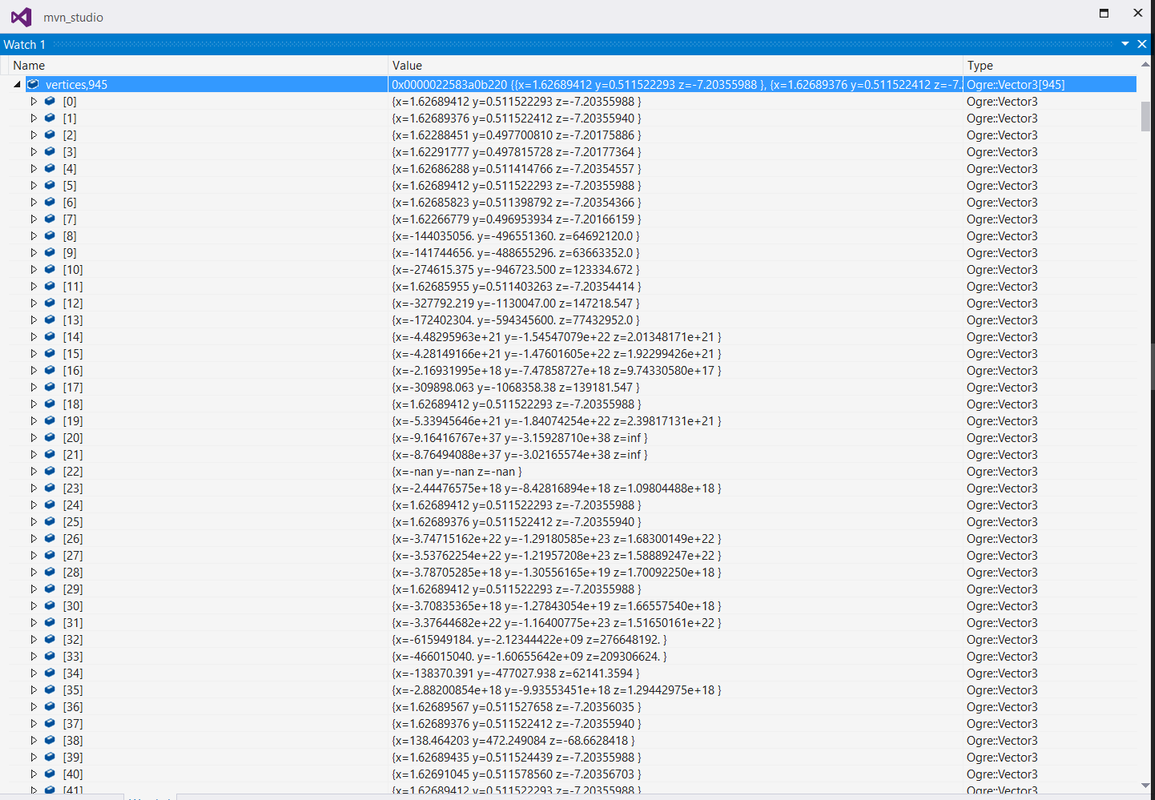Click the cube icon beside [9]
This screenshot has width=1155, height=800.
click(50, 253)
